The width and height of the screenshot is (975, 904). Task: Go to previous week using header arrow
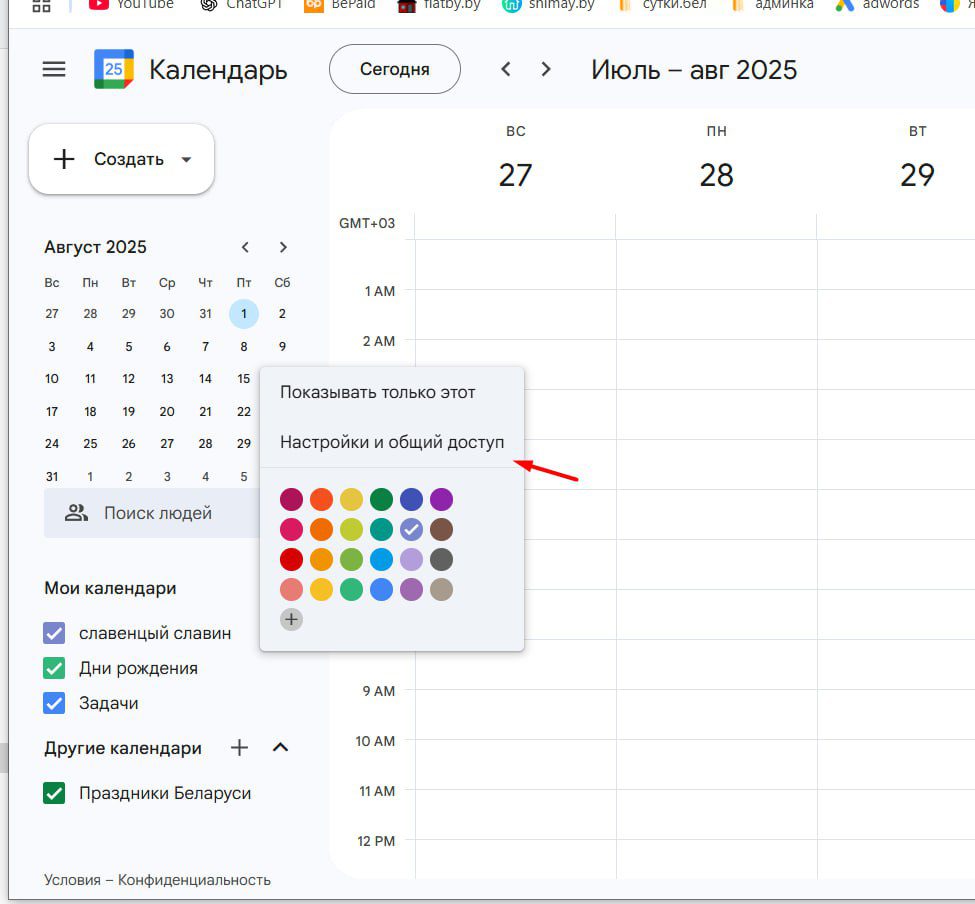[x=506, y=69]
